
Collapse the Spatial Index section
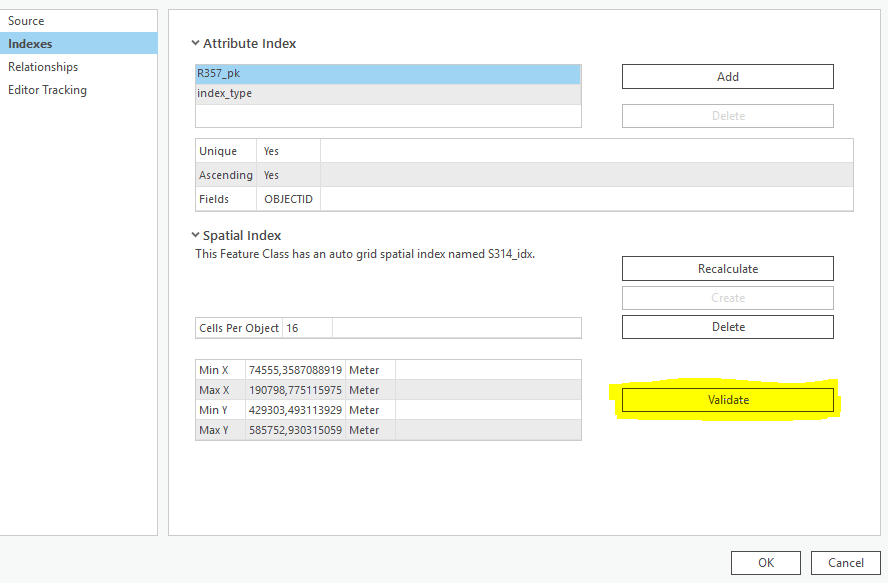tap(196, 235)
